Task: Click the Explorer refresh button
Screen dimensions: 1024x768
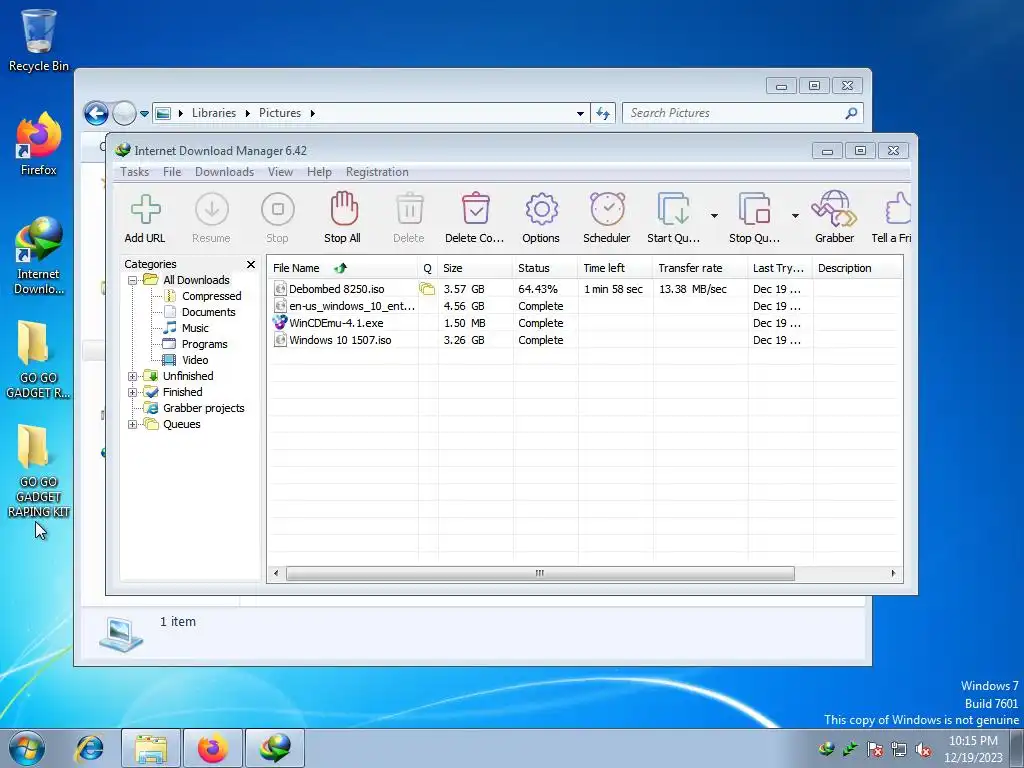Action: point(603,114)
